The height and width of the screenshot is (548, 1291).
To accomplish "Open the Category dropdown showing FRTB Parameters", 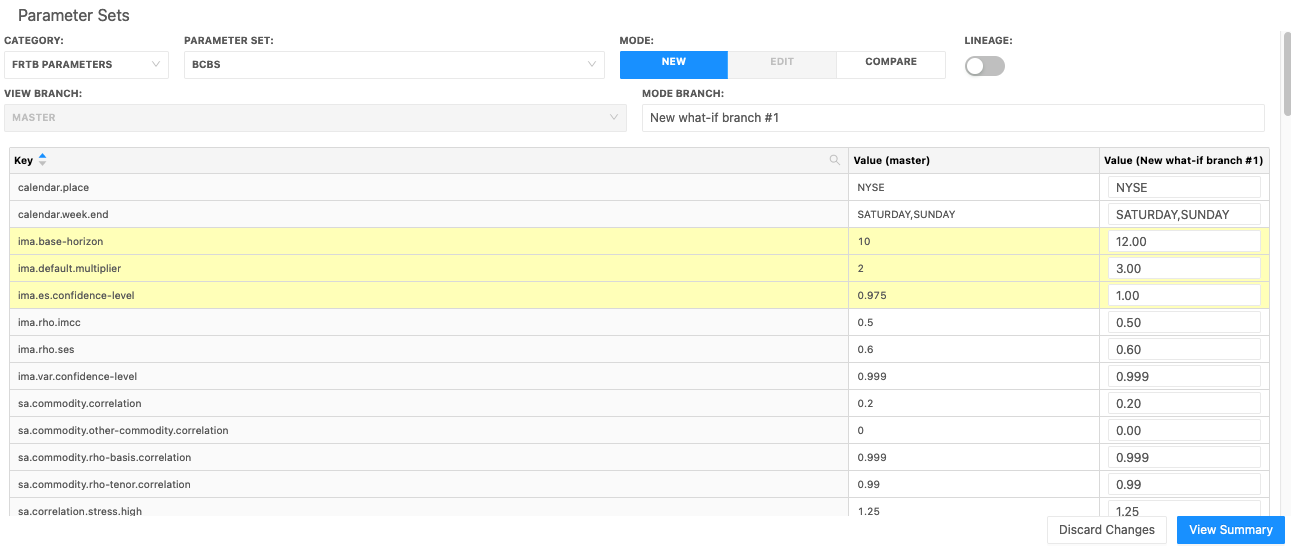I will point(86,65).
